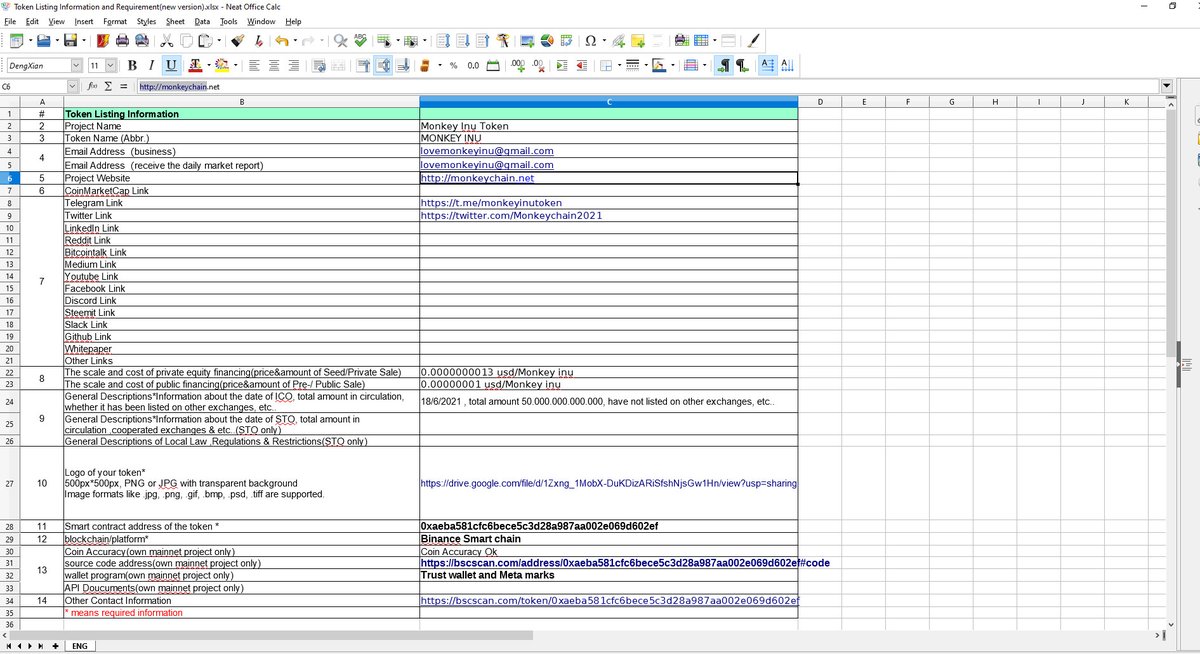Expand the Name Box dropdown
Screen dimensions: 1200x654
[x=72, y=87]
